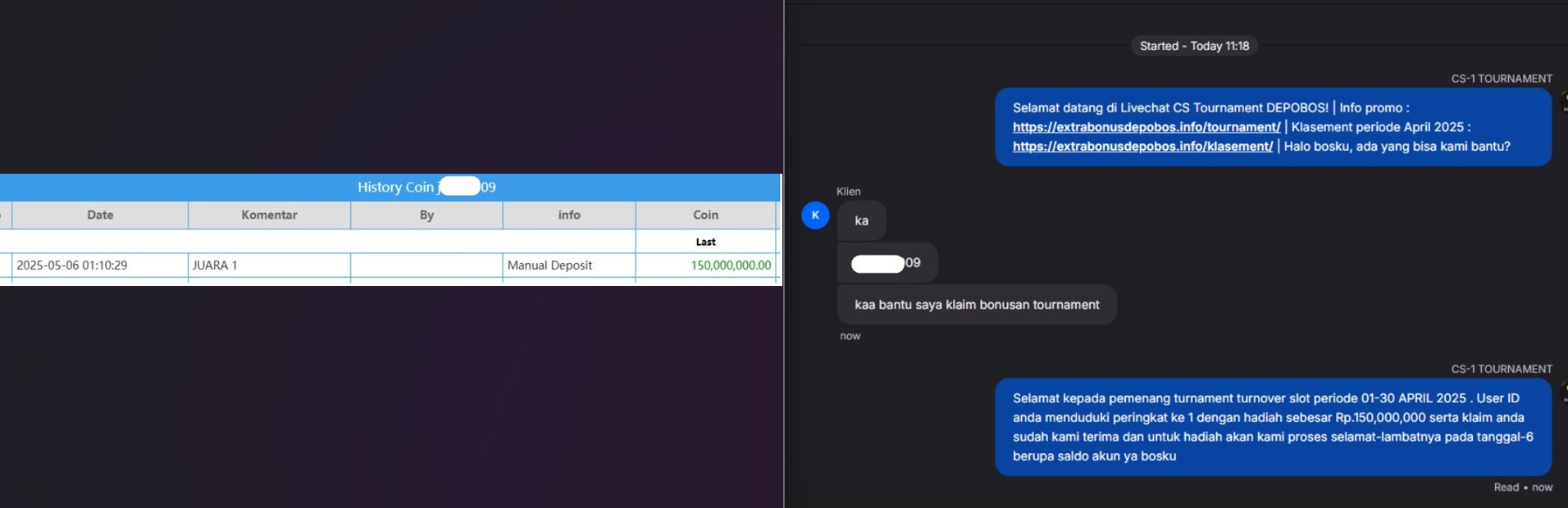Click the info column header
Image resolution: width=1568 pixels, height=508 pixels.
(x=569, y=215)
